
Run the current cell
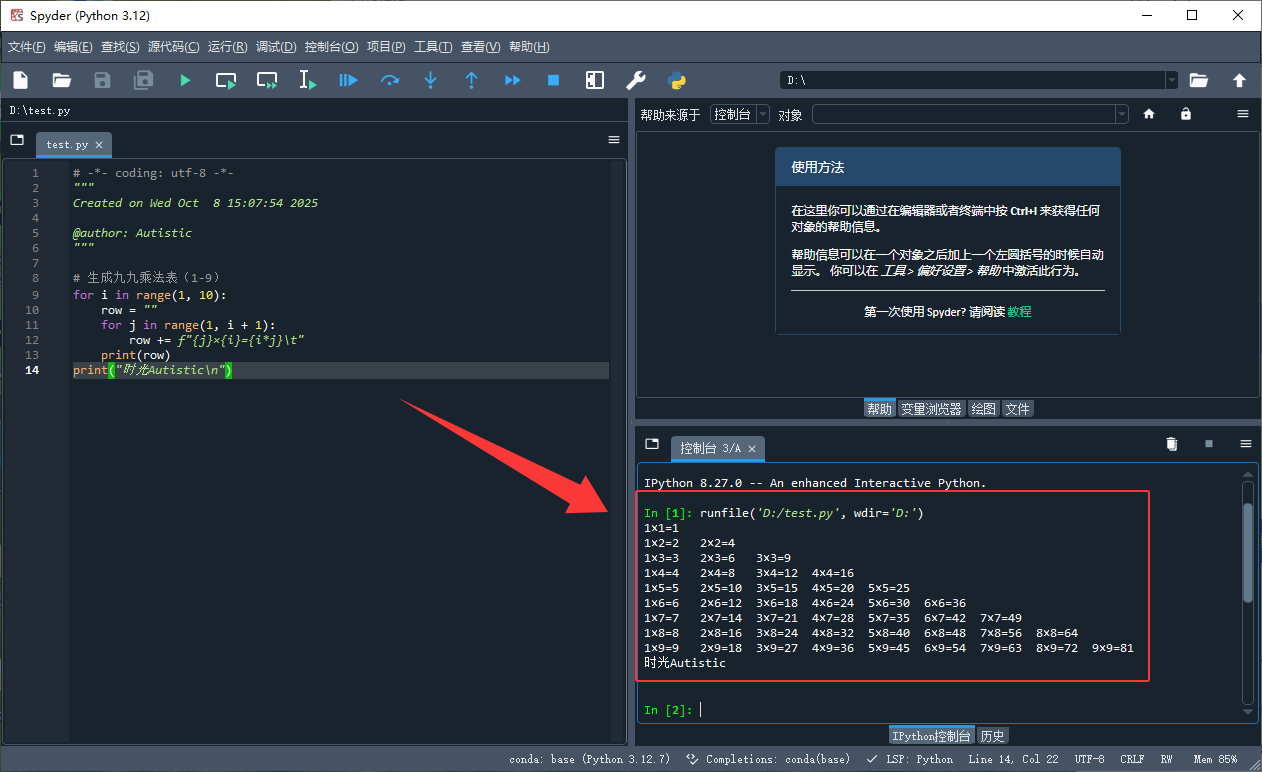point(226,80)
